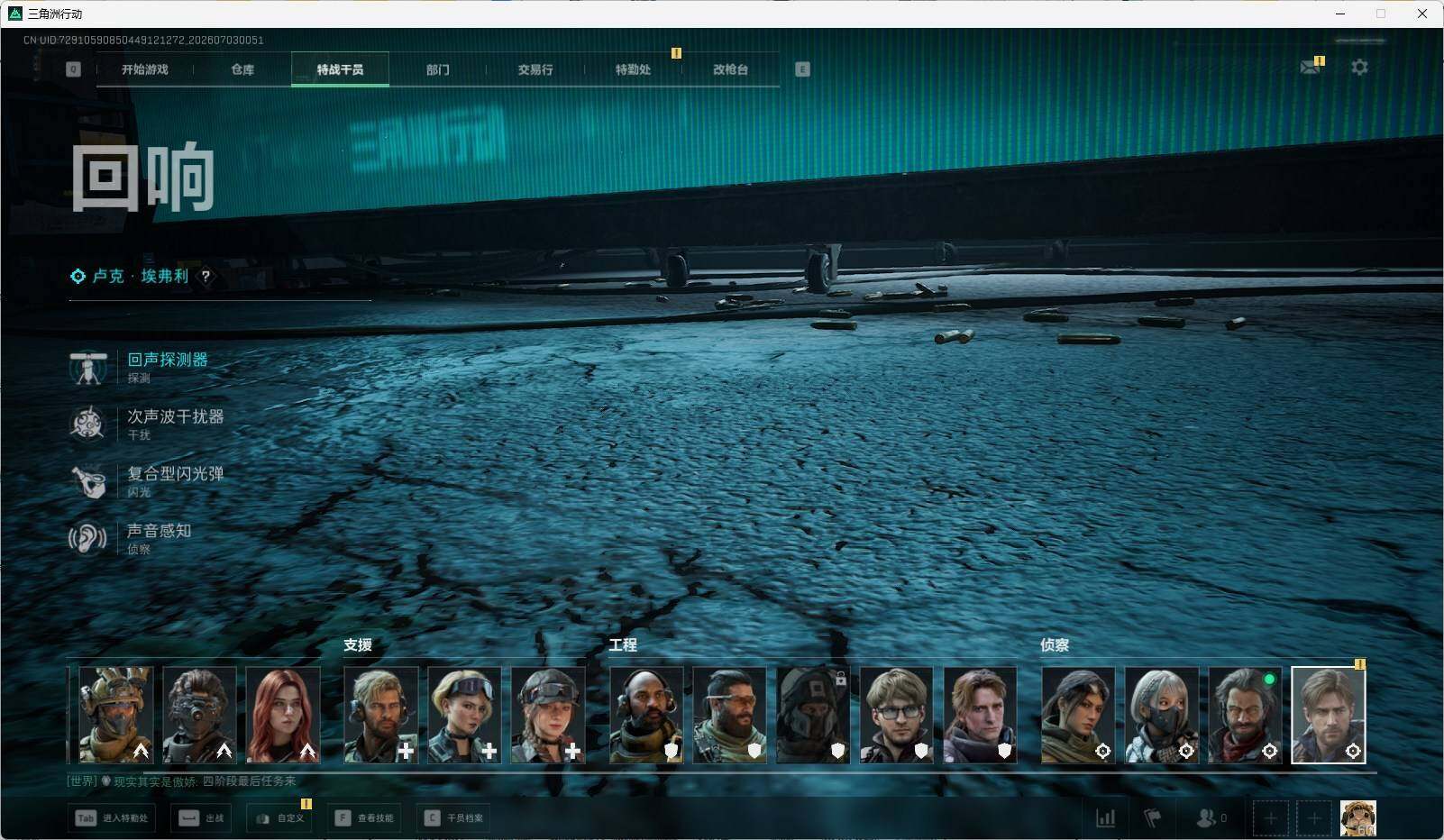Select the engineer operator with orange glasses
The height and width of the screenshot is (840, 1444).
[x=729, y=716]
